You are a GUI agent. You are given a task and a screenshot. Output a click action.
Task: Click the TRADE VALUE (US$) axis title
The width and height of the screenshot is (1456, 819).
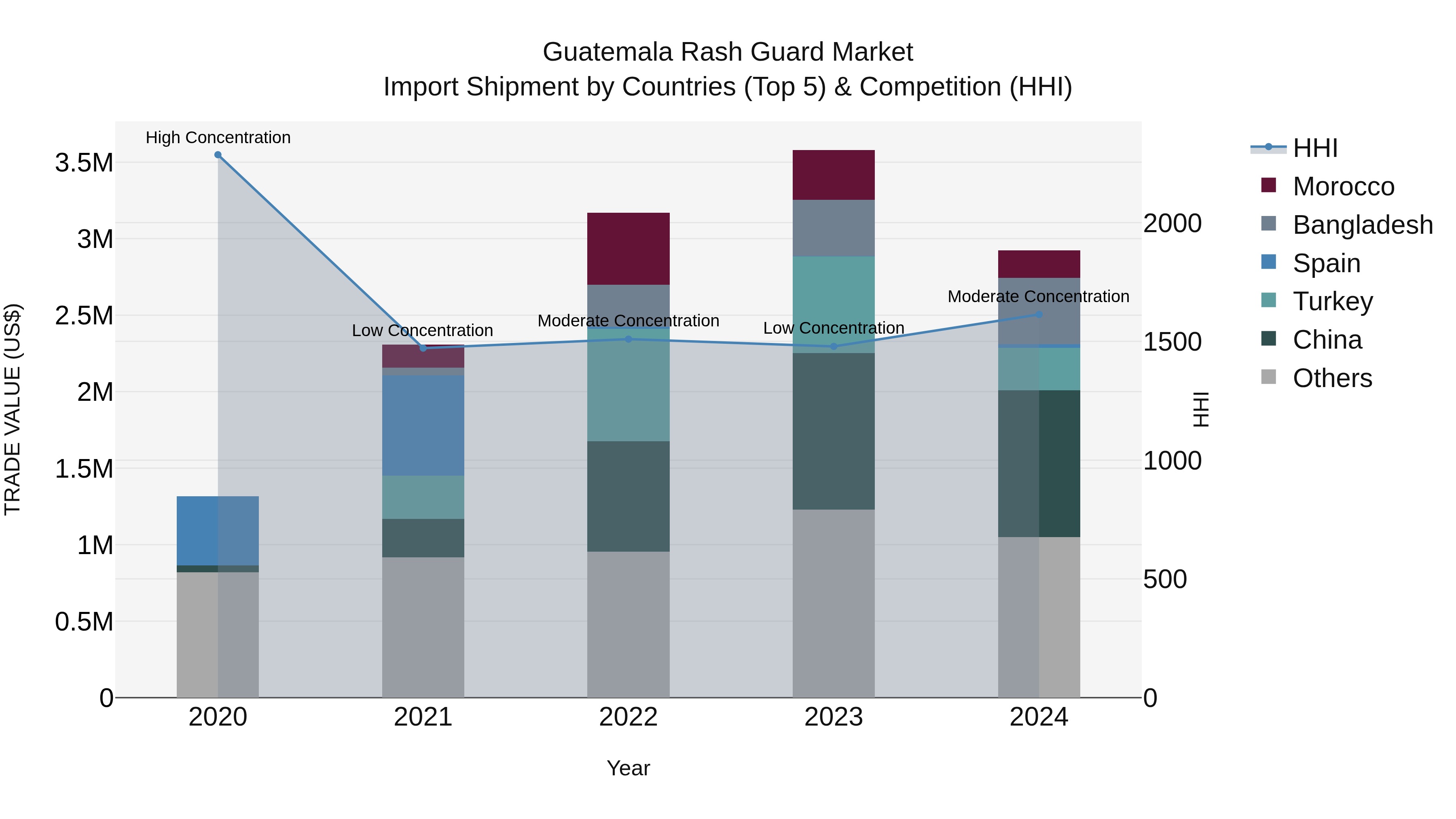tap(13, 409)
